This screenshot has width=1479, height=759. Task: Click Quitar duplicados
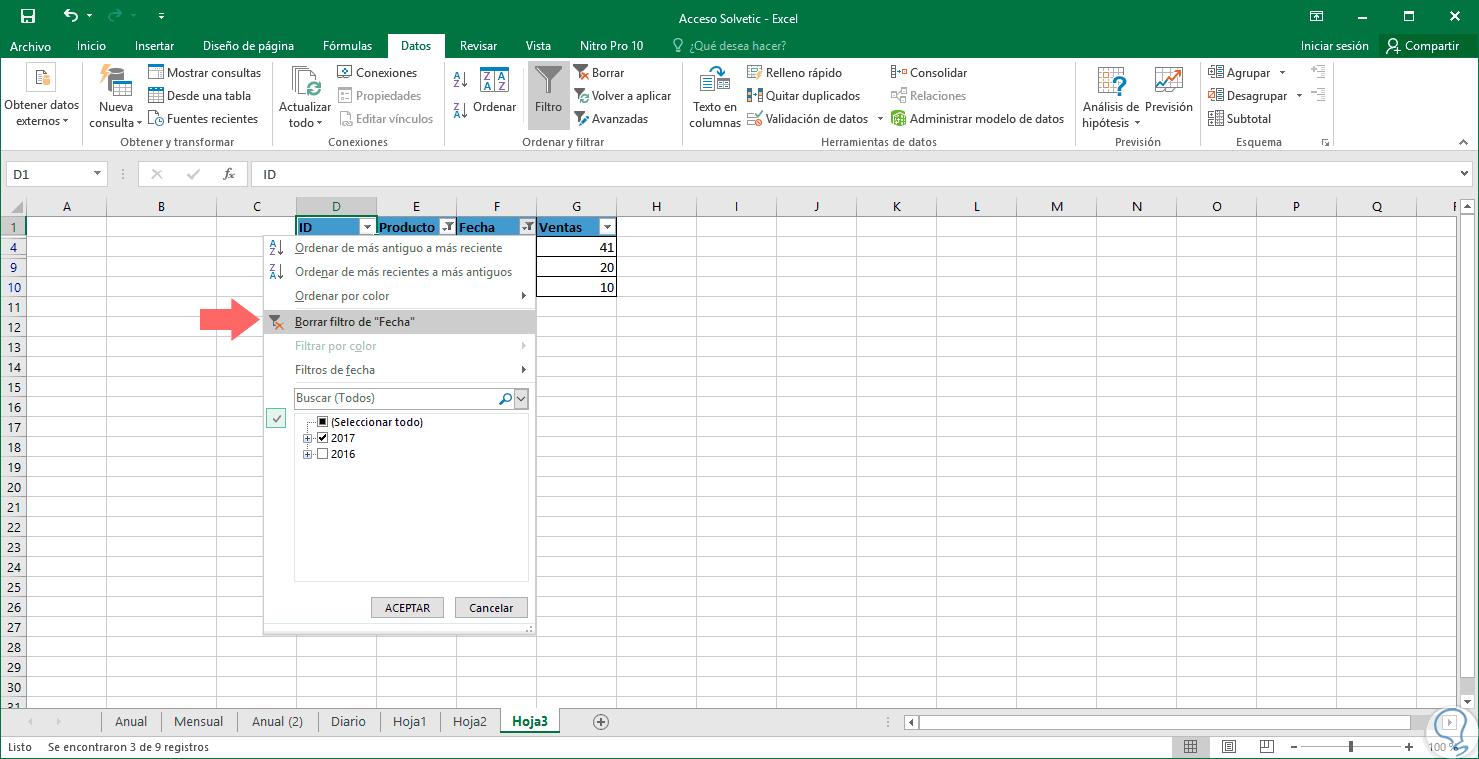(x=803, y=96)
